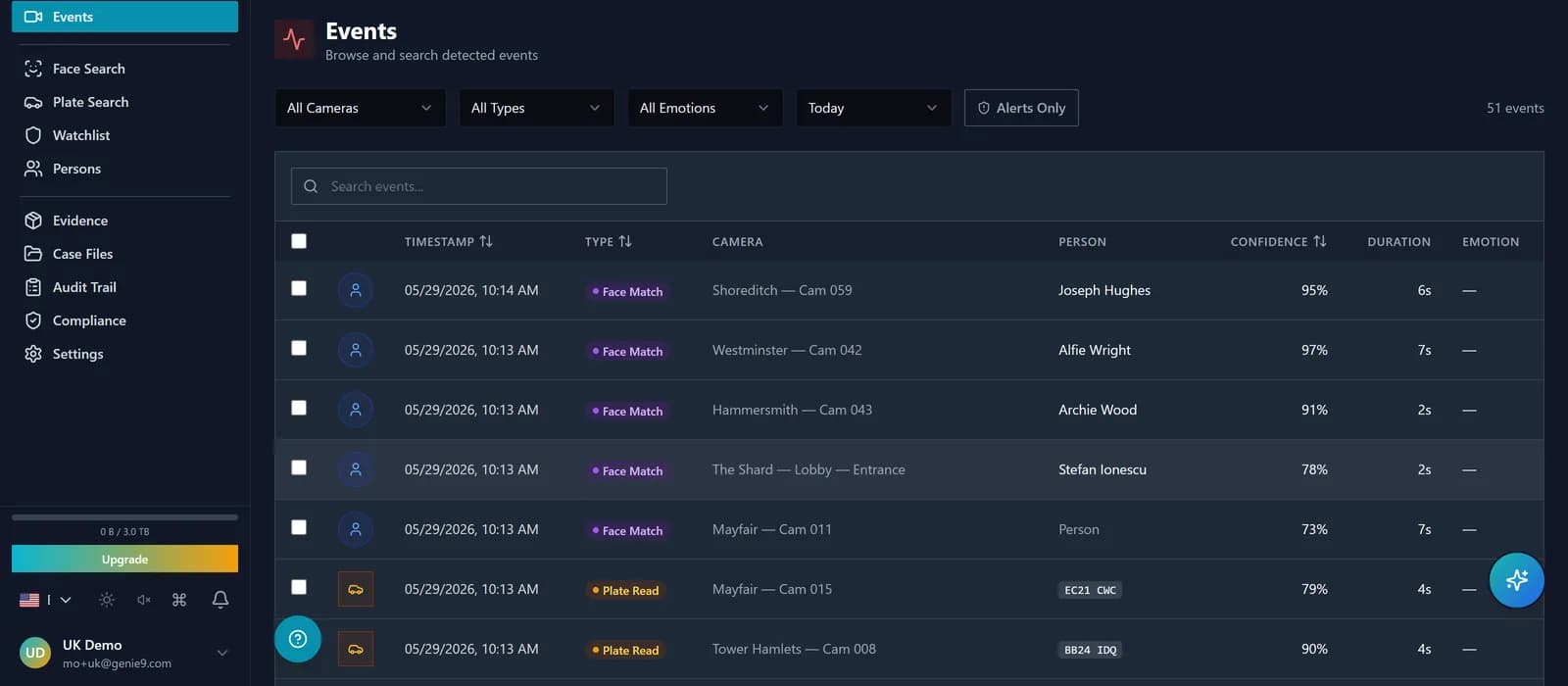Click person icon for Archie Wood row
1568x686 pixels.
356,410
